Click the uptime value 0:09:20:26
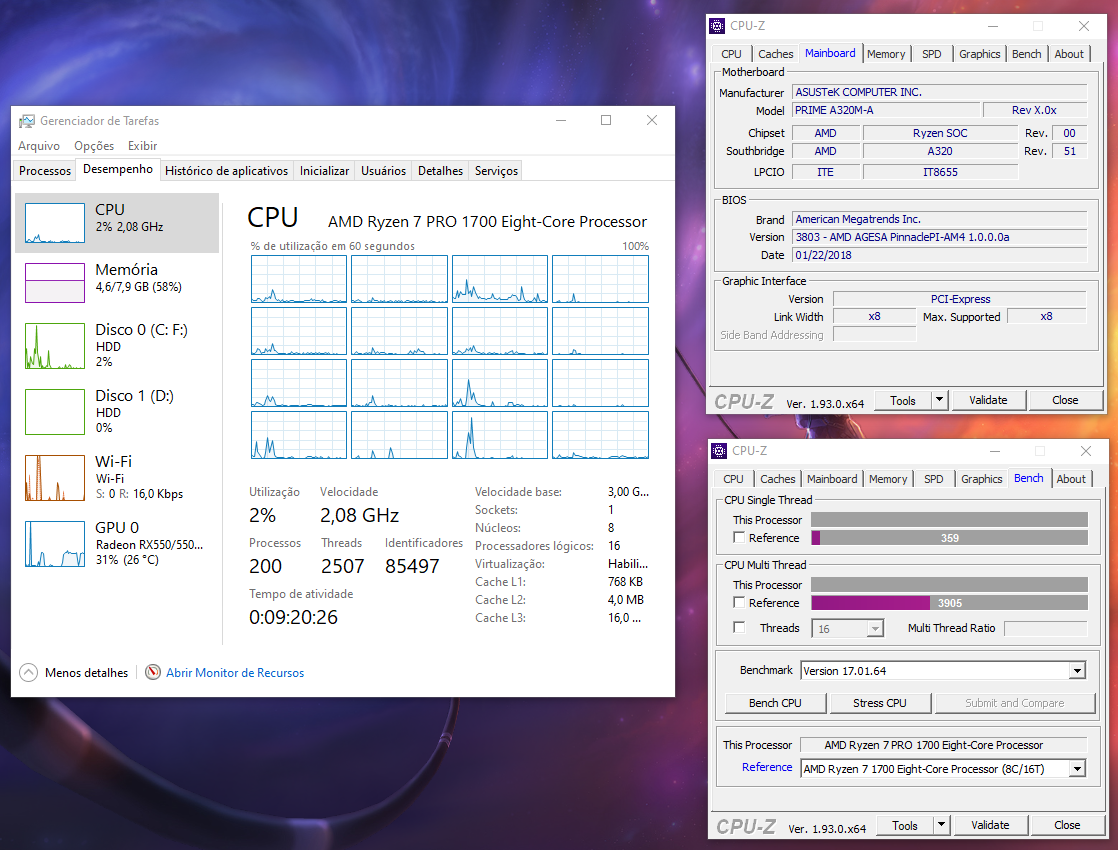 [x=293, y=618]
